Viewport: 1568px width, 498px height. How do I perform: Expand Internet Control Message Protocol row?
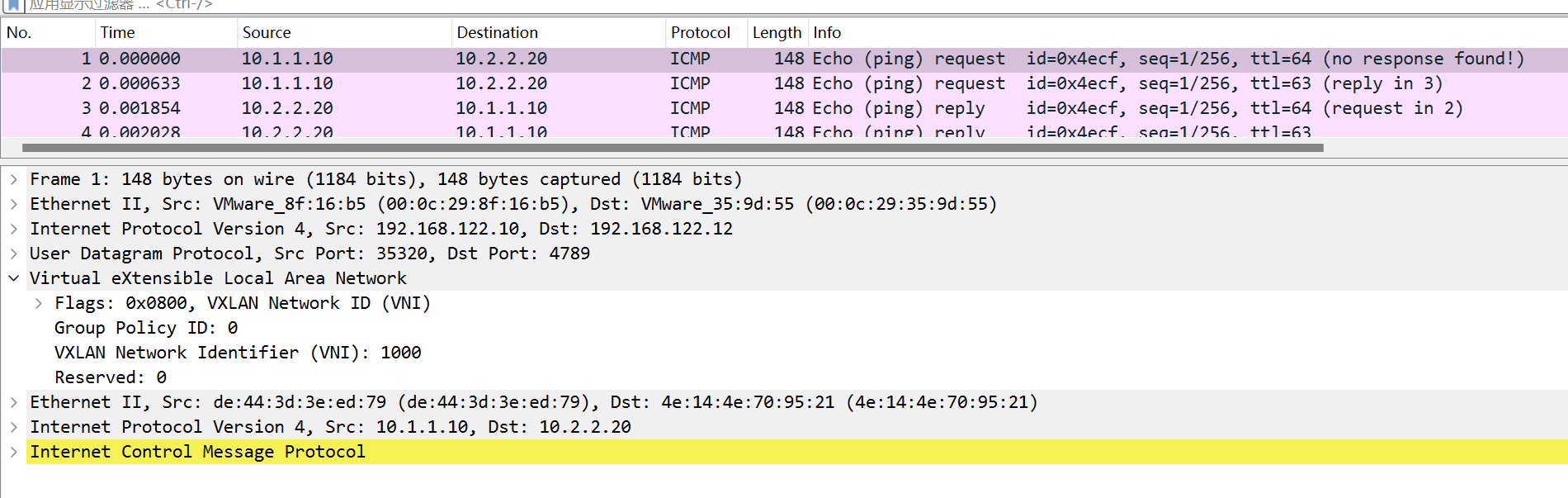coord(14,452)
